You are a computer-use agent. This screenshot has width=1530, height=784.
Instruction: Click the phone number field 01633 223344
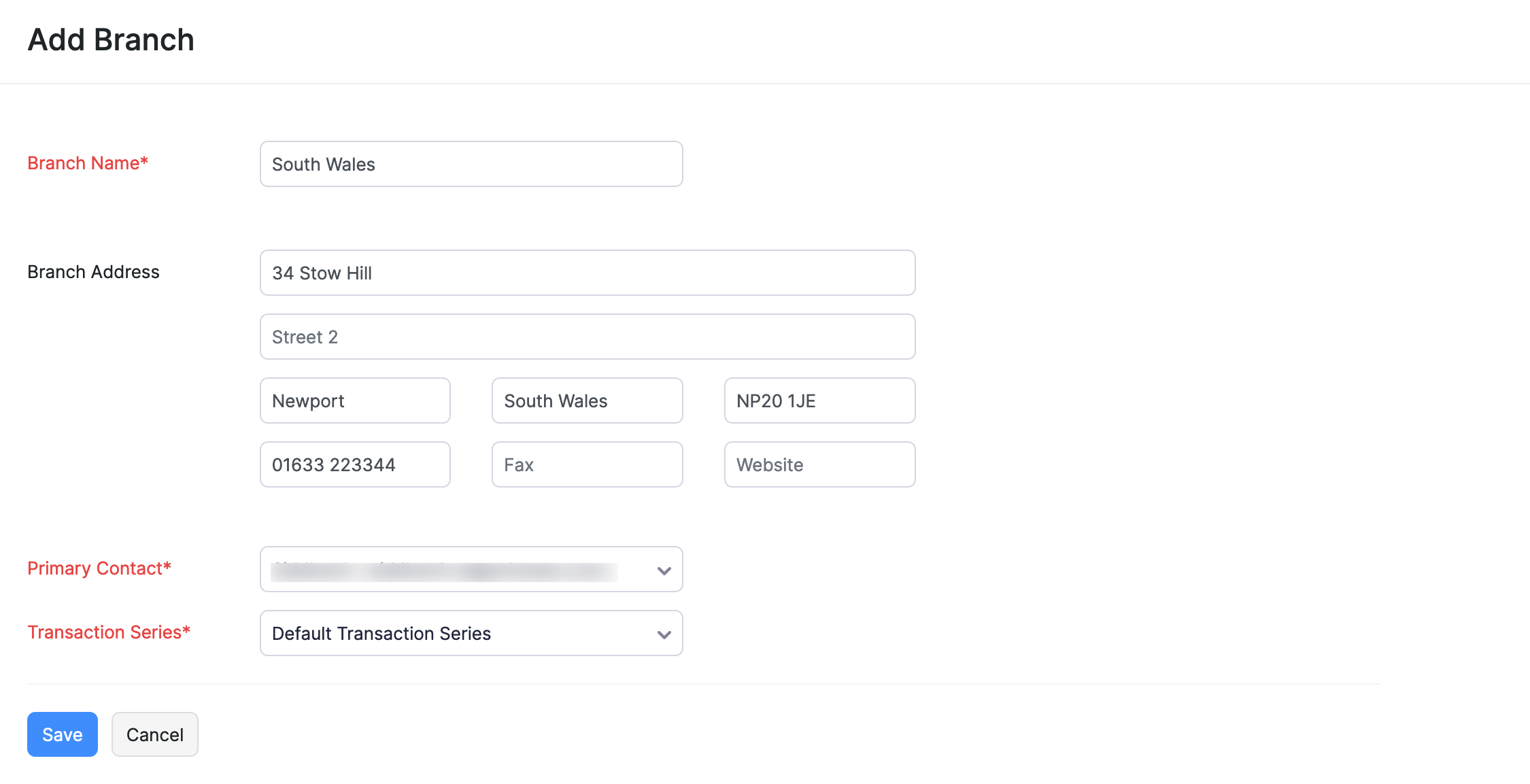coord(354,464)
